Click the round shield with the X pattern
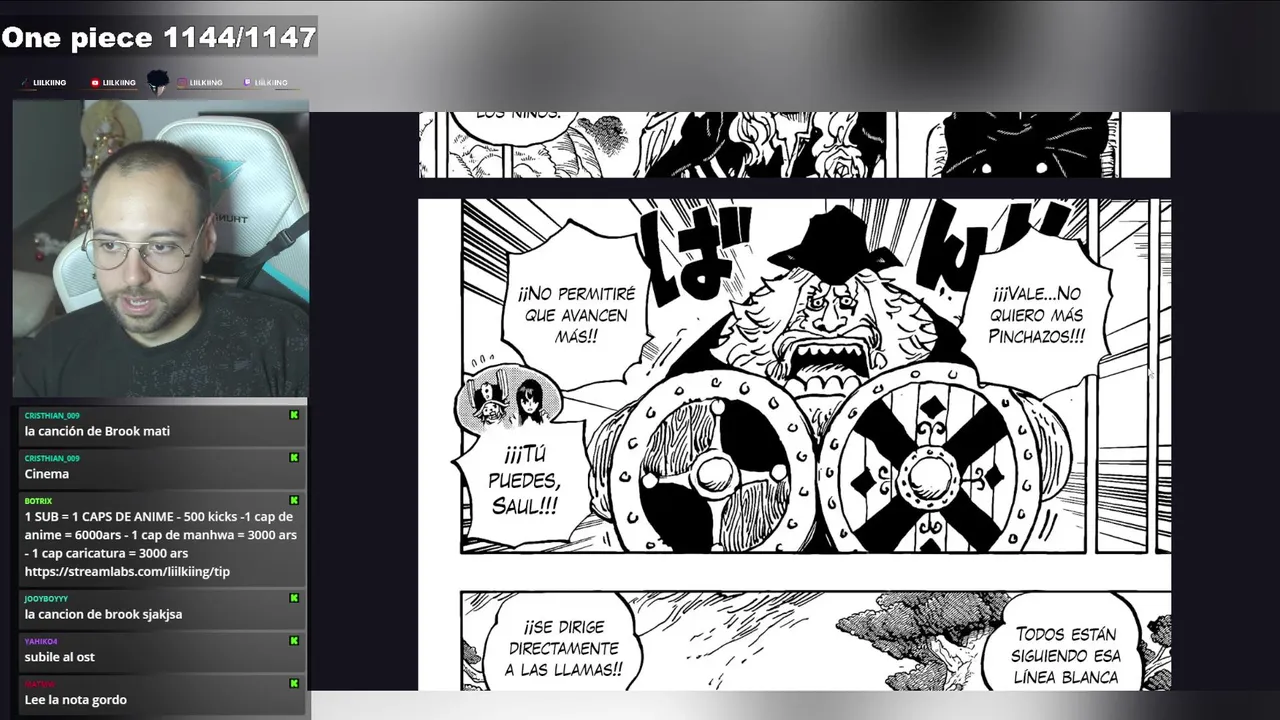Image resolution: width=1280 pixels, height=720 pixels. 930,467
